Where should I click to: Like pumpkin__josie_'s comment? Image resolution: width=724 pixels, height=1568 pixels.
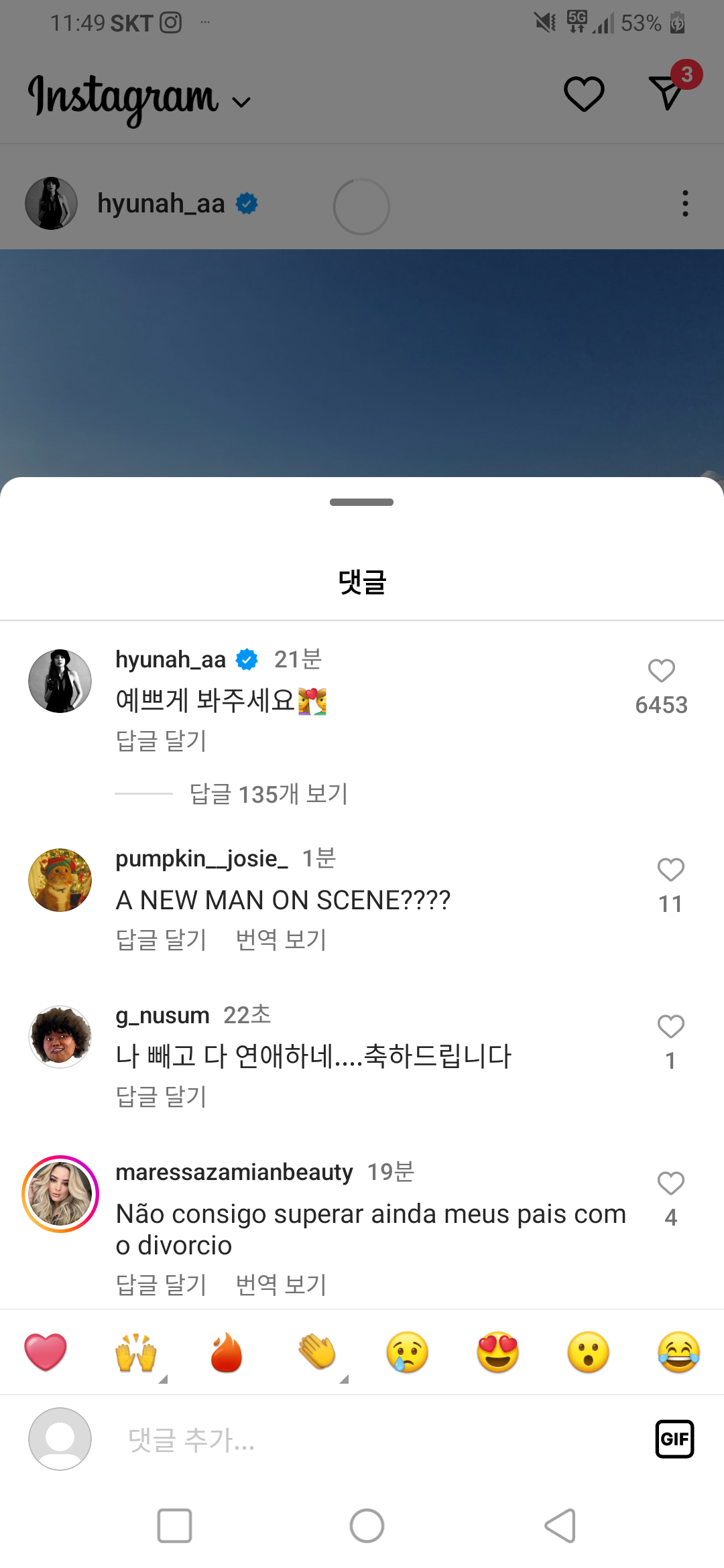click(x=670, y=870)
